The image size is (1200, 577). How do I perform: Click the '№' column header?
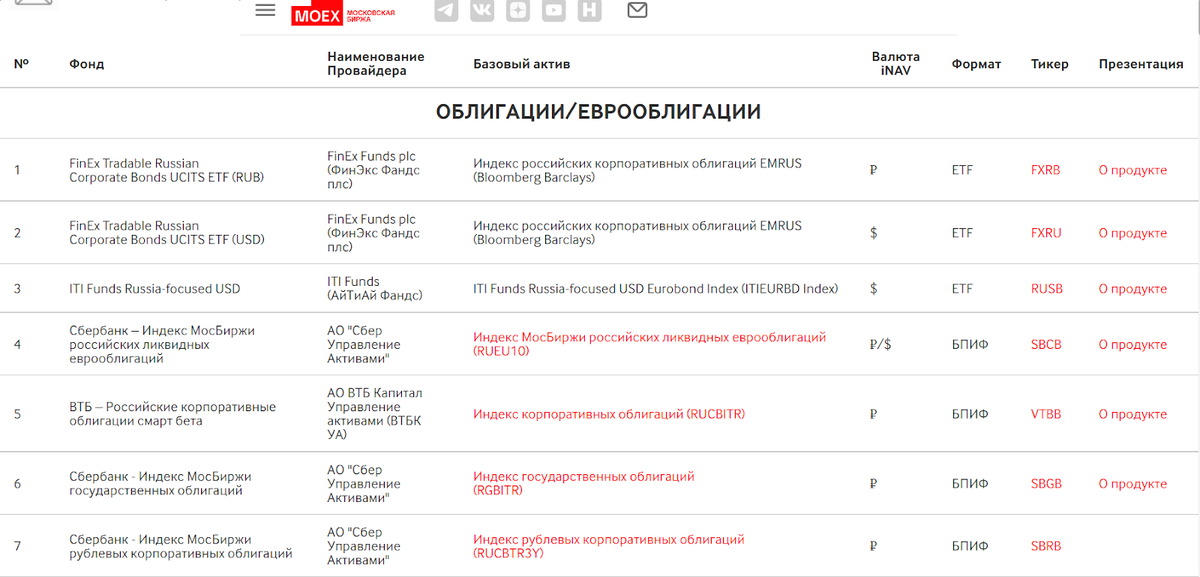(x=21, y=64)
